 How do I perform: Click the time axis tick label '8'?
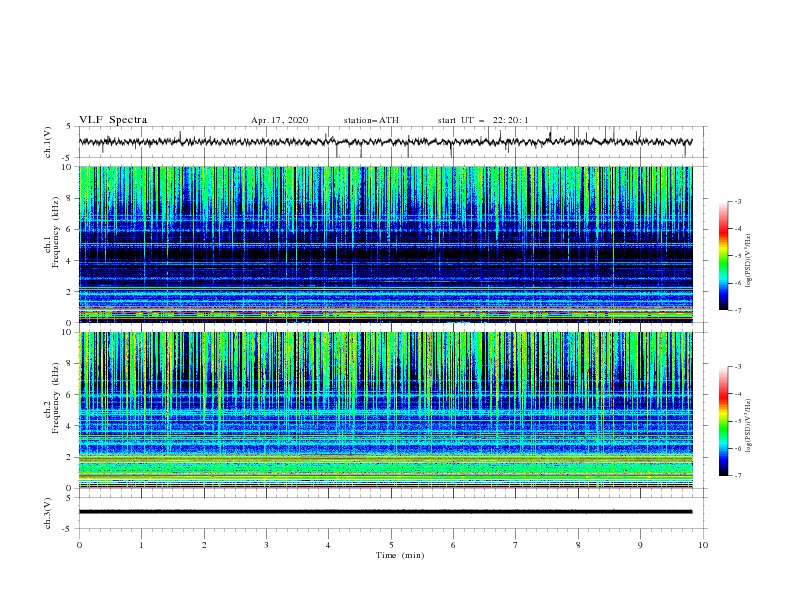578,545
